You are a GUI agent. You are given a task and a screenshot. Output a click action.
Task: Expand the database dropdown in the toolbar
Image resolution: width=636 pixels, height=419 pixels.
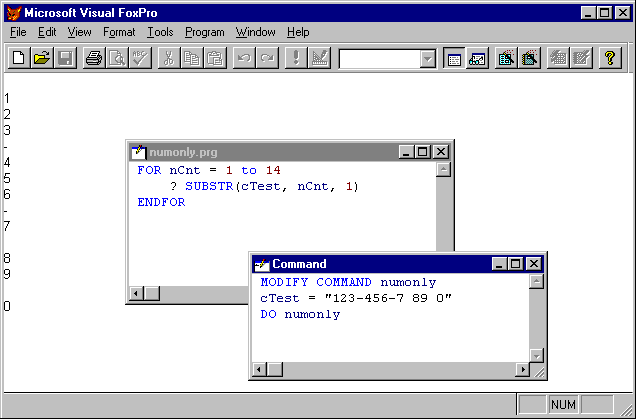[428, 59]
